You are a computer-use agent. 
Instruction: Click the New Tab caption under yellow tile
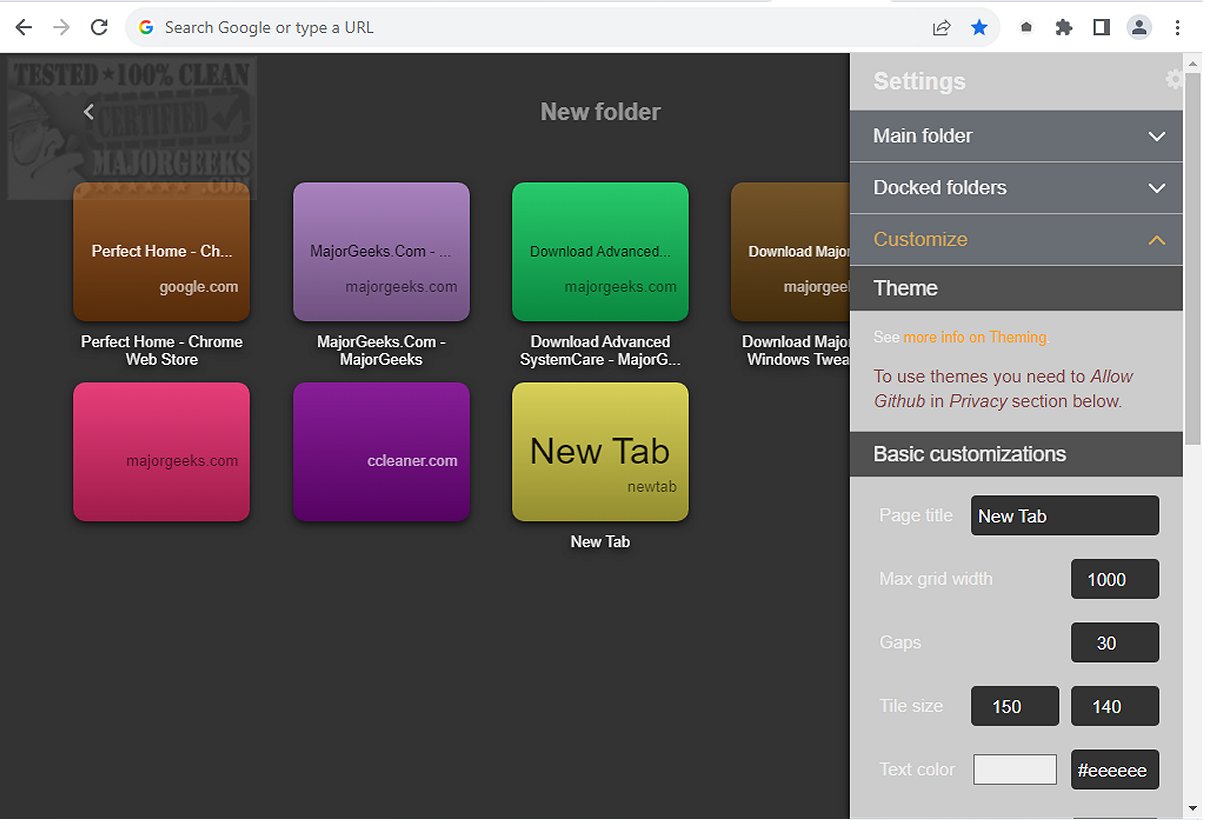click(600, 542)
